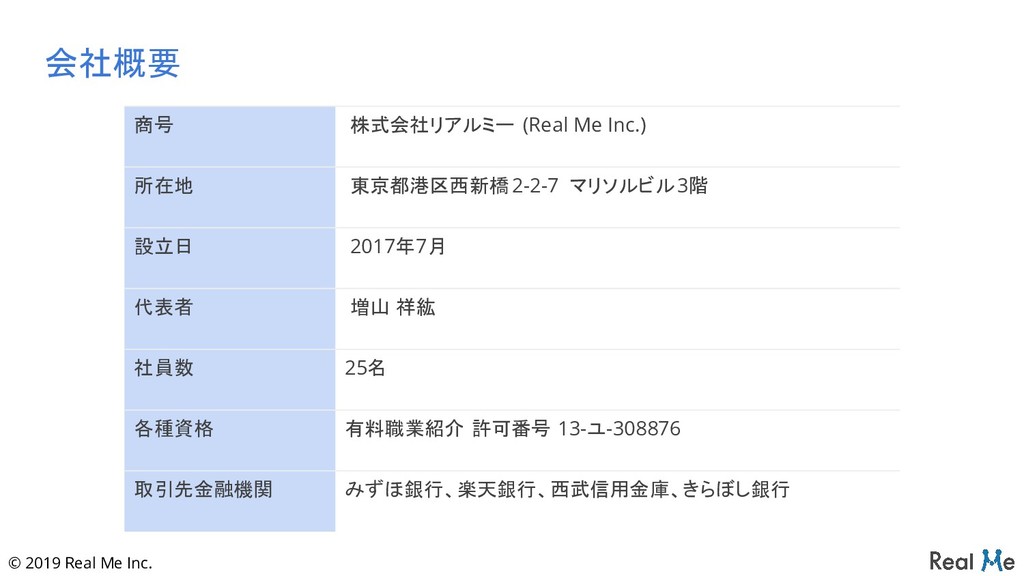1024x576 pixels.
Task: Click the 会社概要 slide title
Action: tap(112, 63)
